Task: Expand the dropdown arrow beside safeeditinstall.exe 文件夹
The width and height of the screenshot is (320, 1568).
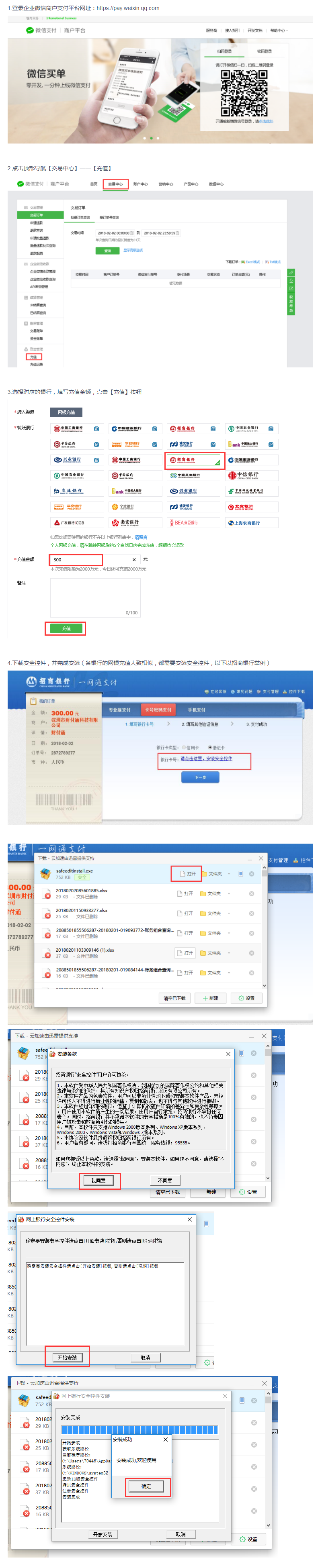Action: (x=229, y=873)
